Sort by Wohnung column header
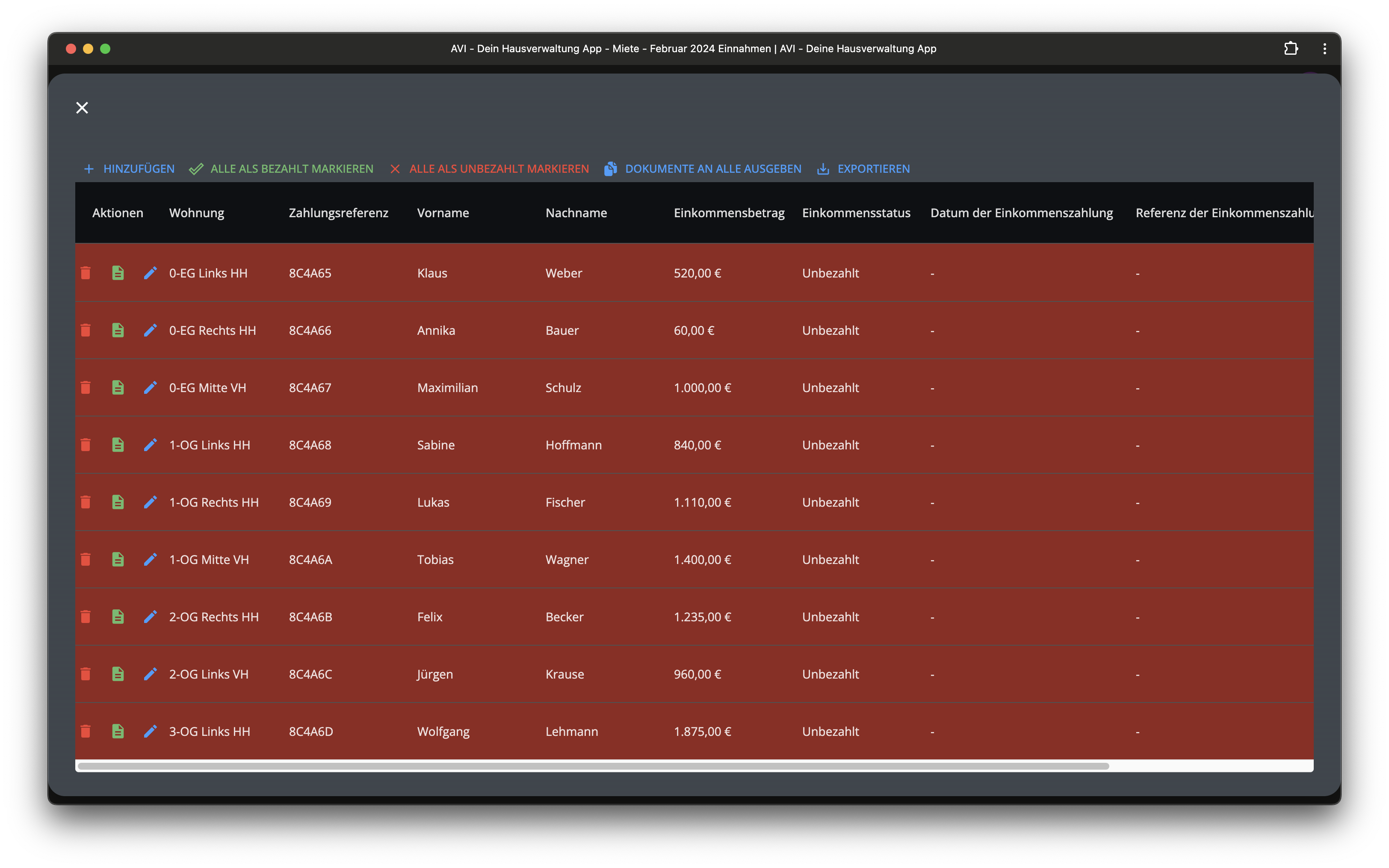Viewport: 1389px width, 868px height. coord(196,213)
